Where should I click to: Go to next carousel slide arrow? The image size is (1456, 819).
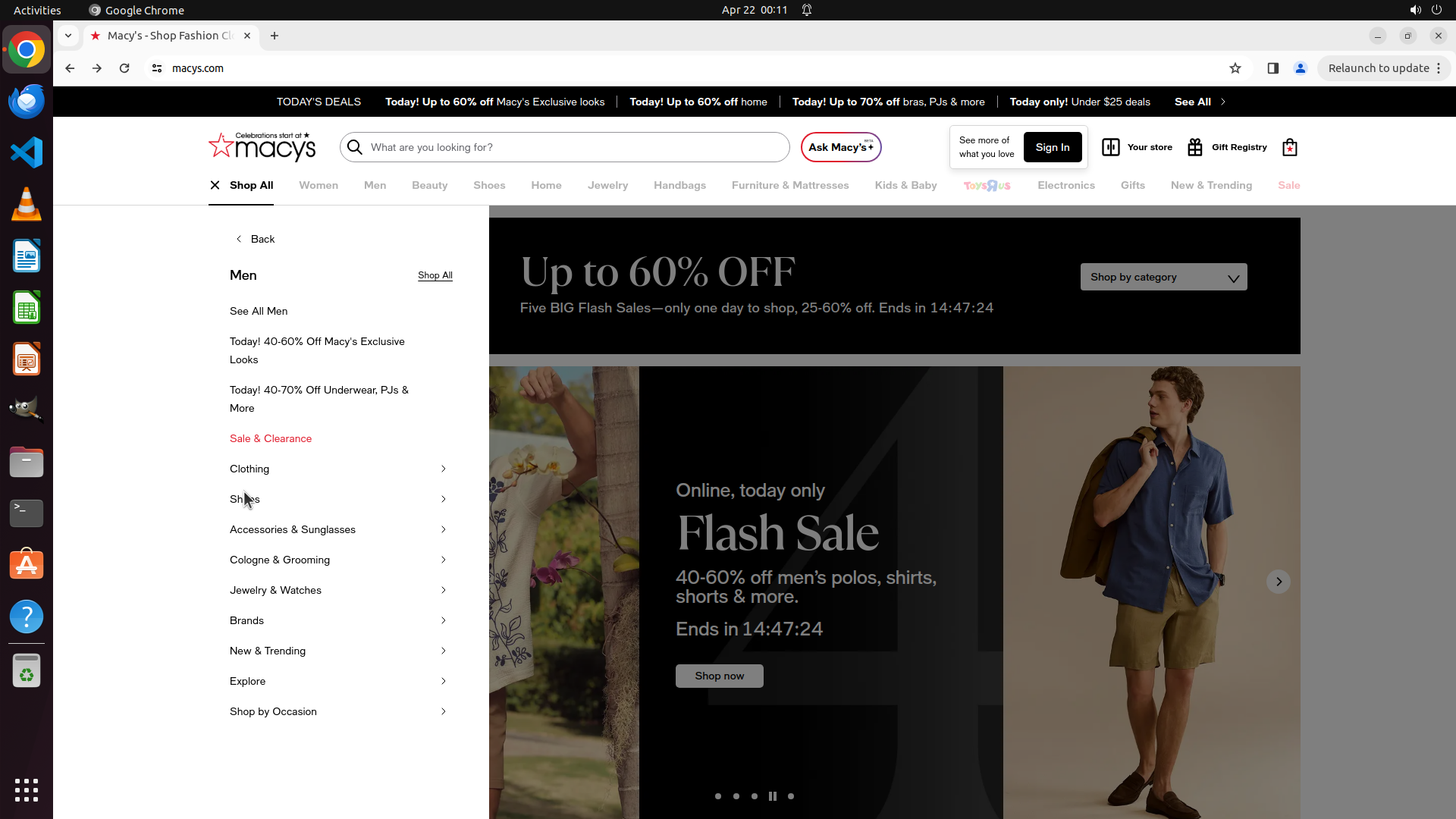1279,582
